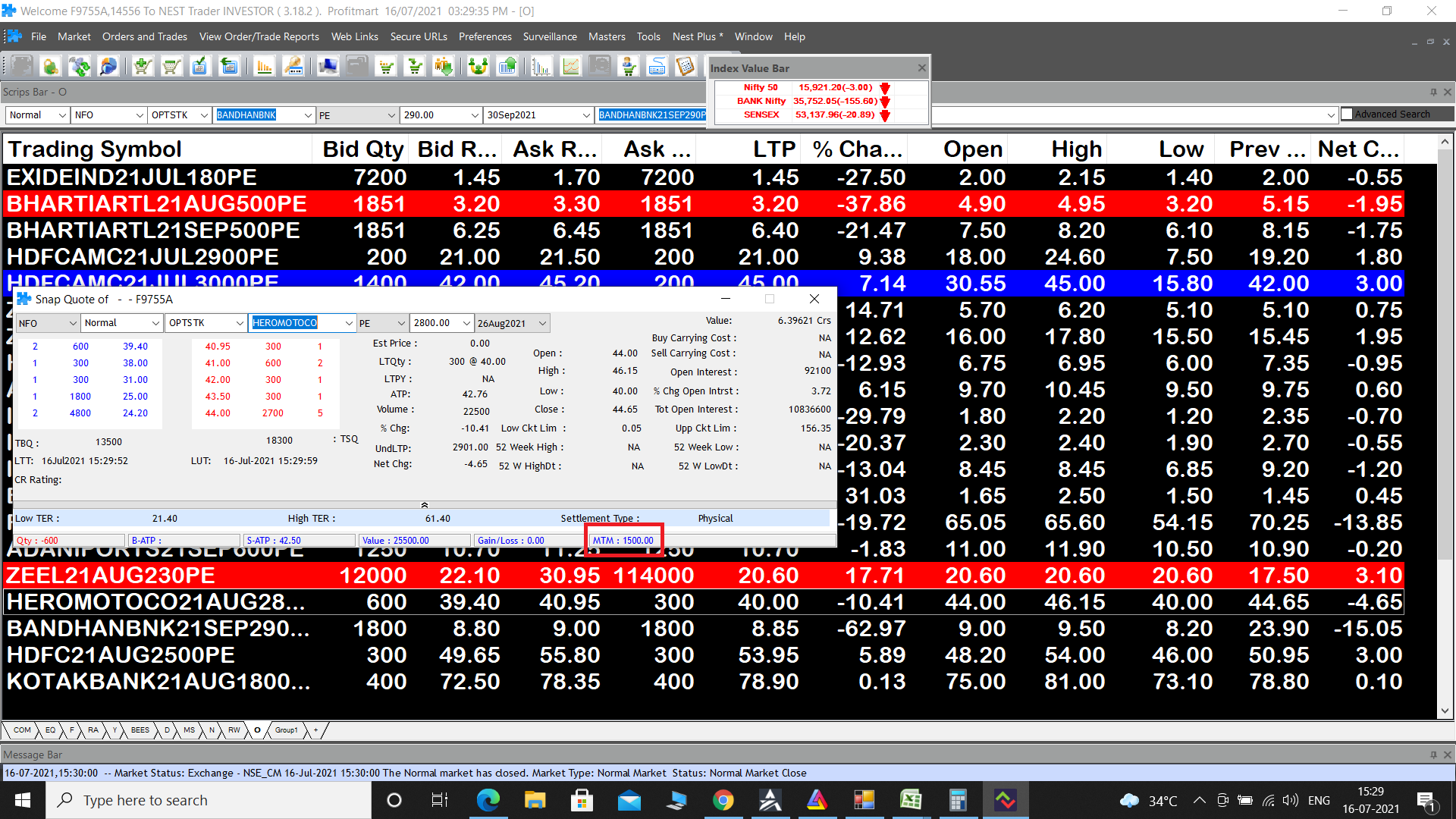Click the Windows taskbar search box
The image size is (1456, 819).
209,800
